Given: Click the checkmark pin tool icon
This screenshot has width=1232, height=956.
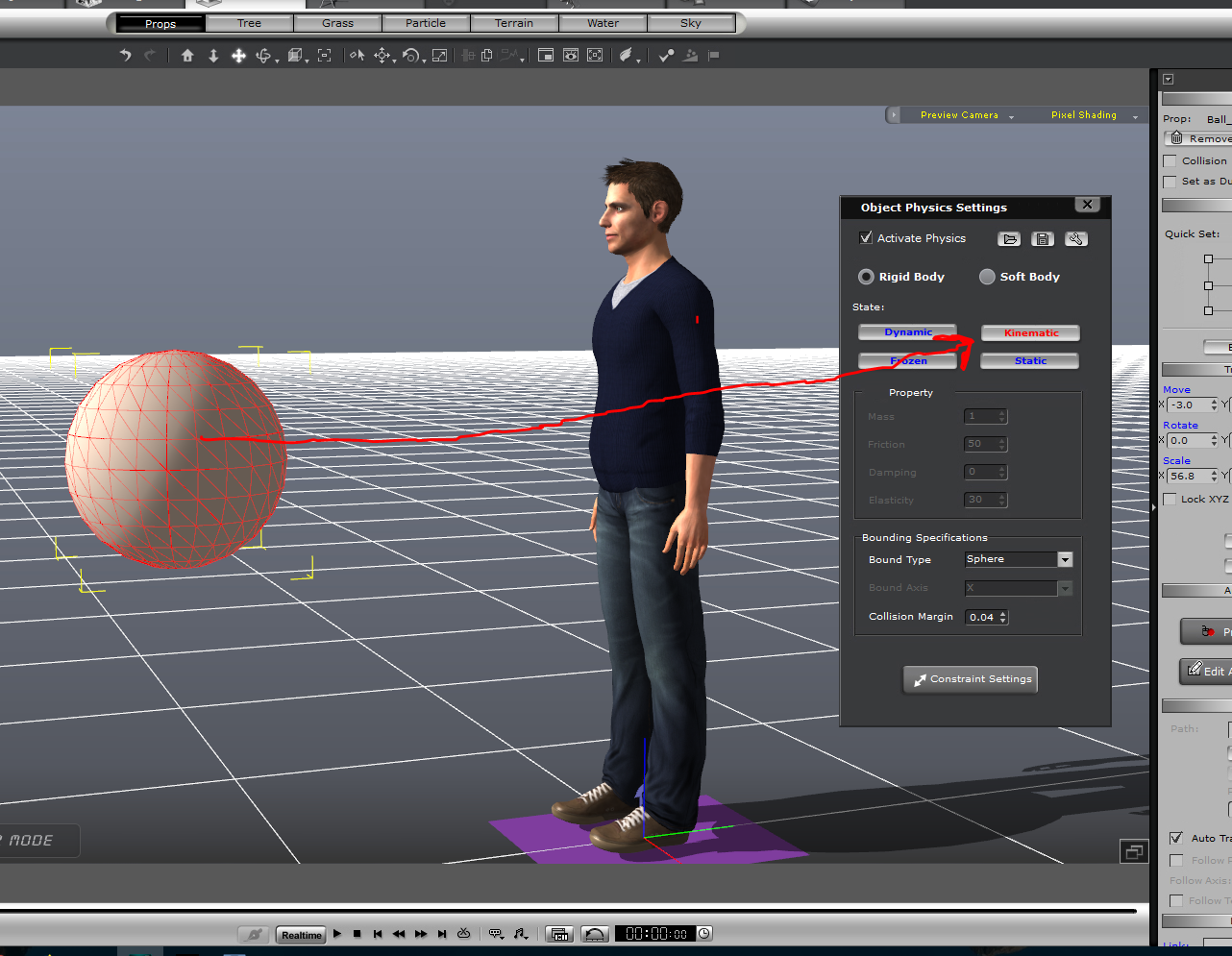Looking at the screenshot, I should [666, 56].
